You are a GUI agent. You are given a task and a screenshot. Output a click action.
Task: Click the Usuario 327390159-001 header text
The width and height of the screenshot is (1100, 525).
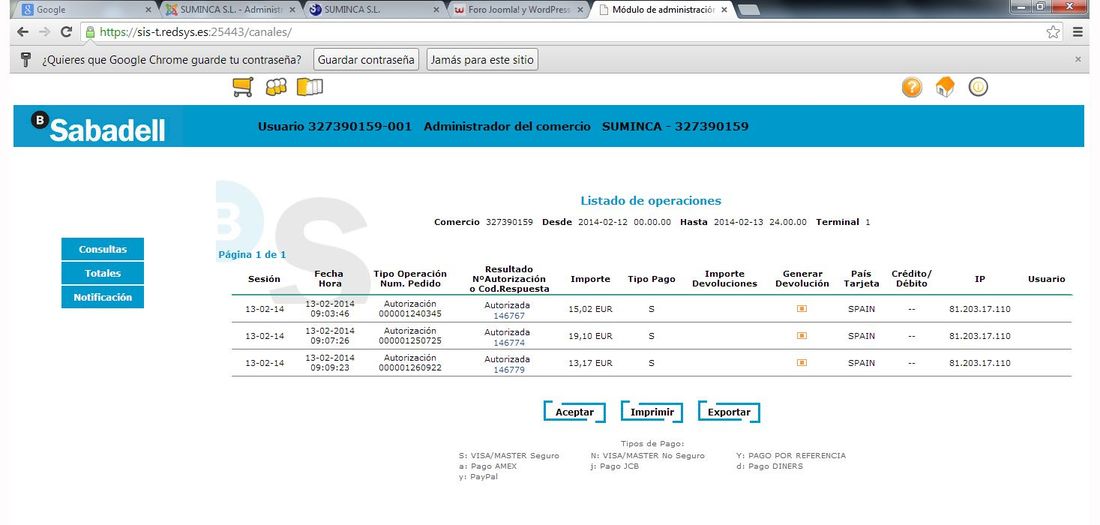pos(335,126)
